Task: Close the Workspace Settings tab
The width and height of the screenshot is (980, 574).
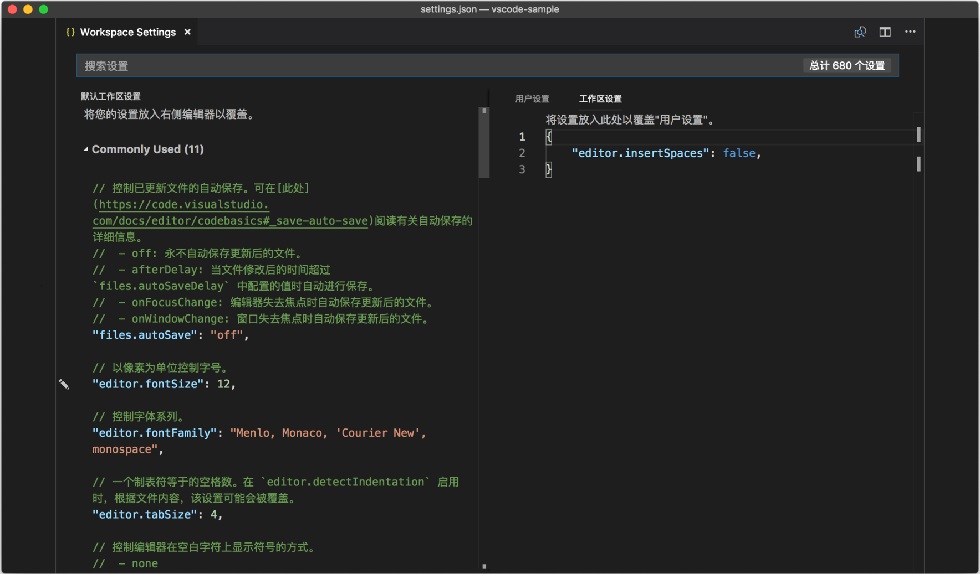Action: [188, 32]
